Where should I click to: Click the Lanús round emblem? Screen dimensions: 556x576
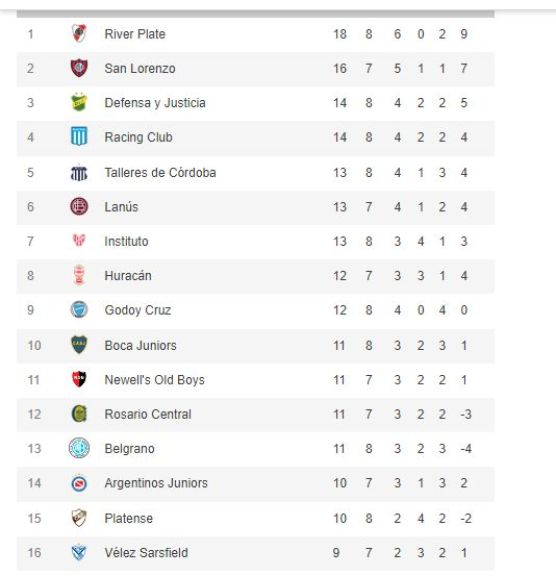(79, 206)
